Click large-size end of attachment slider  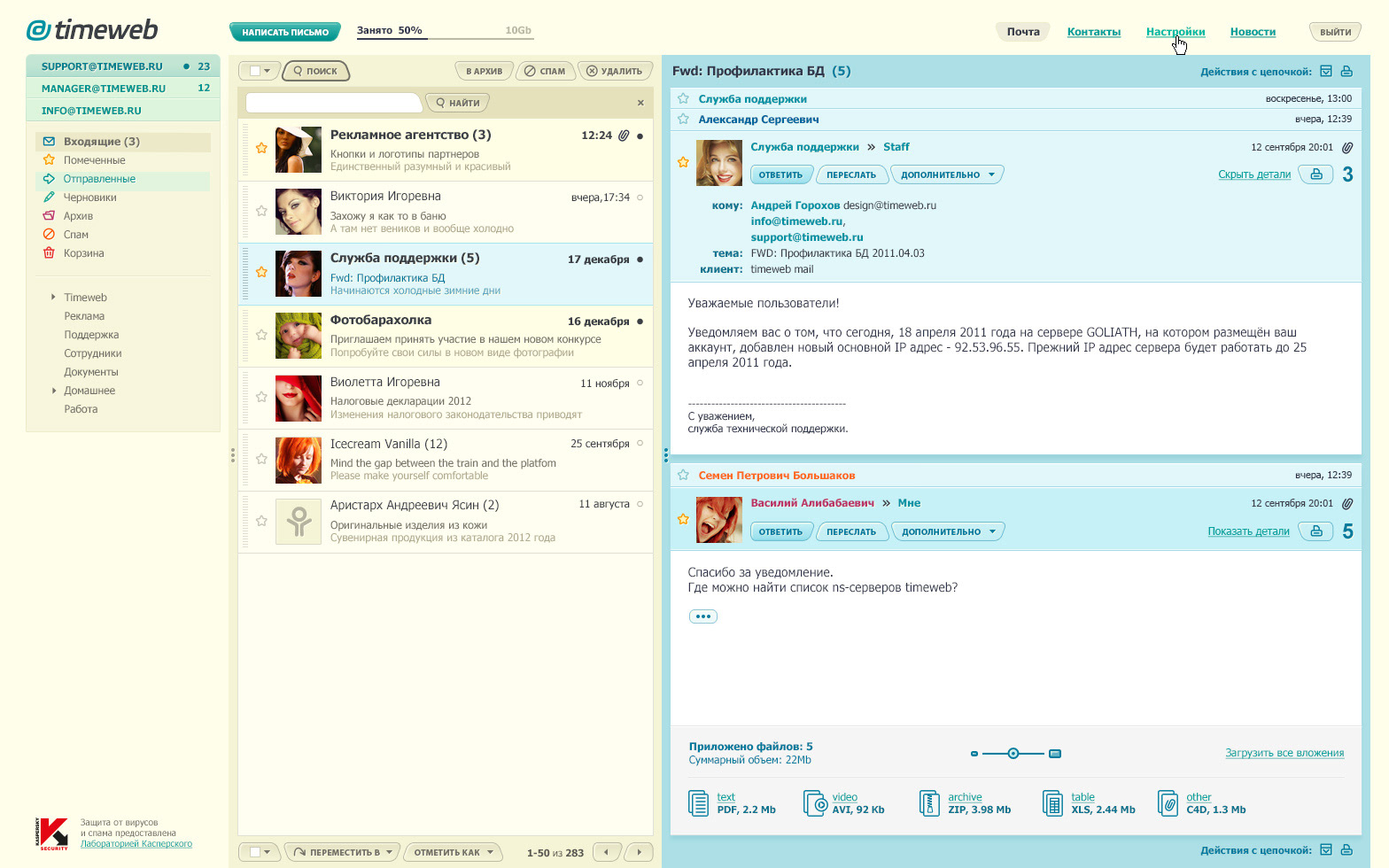click(x=1055, y=754)
